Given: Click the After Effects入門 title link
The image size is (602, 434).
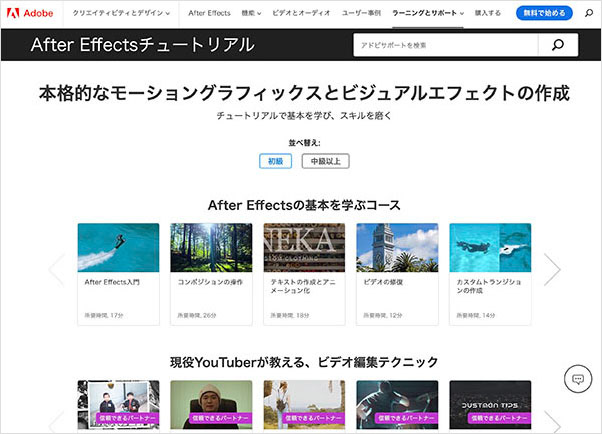Looking at the screenshot, I should [x=112, y=282].
